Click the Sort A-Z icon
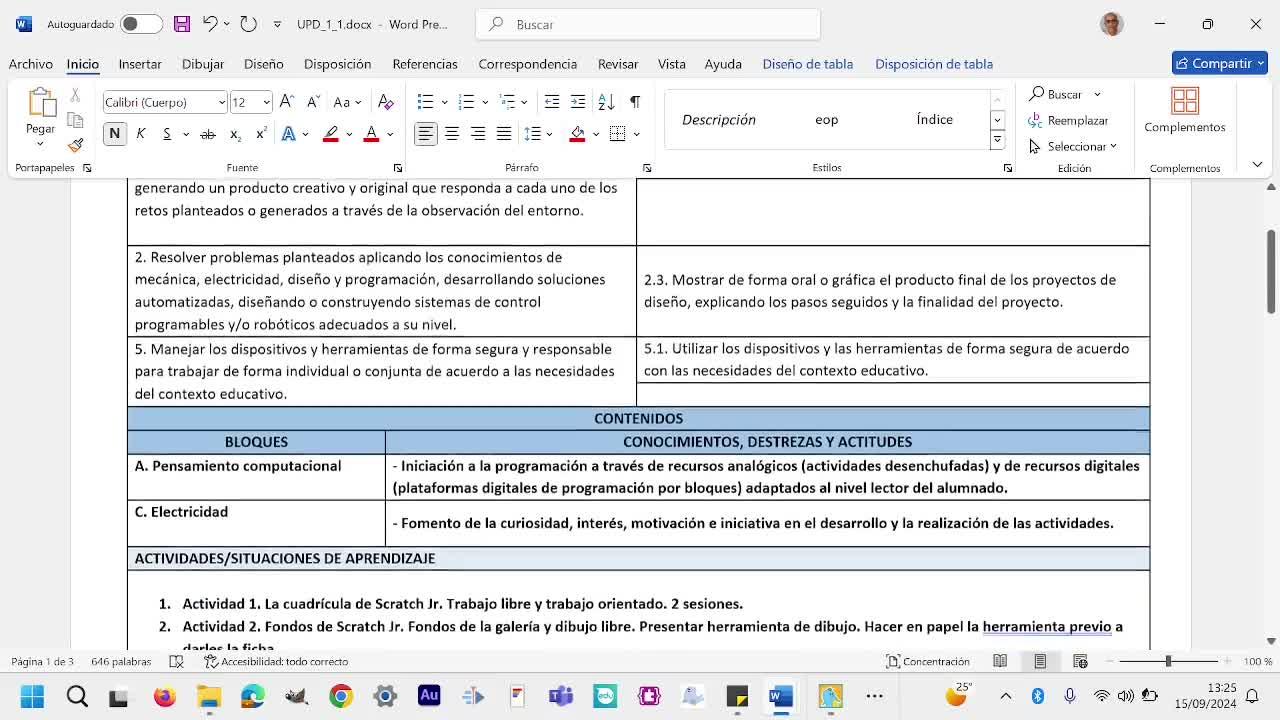The height and width of the screenshot is (720, 1280). 606,102
